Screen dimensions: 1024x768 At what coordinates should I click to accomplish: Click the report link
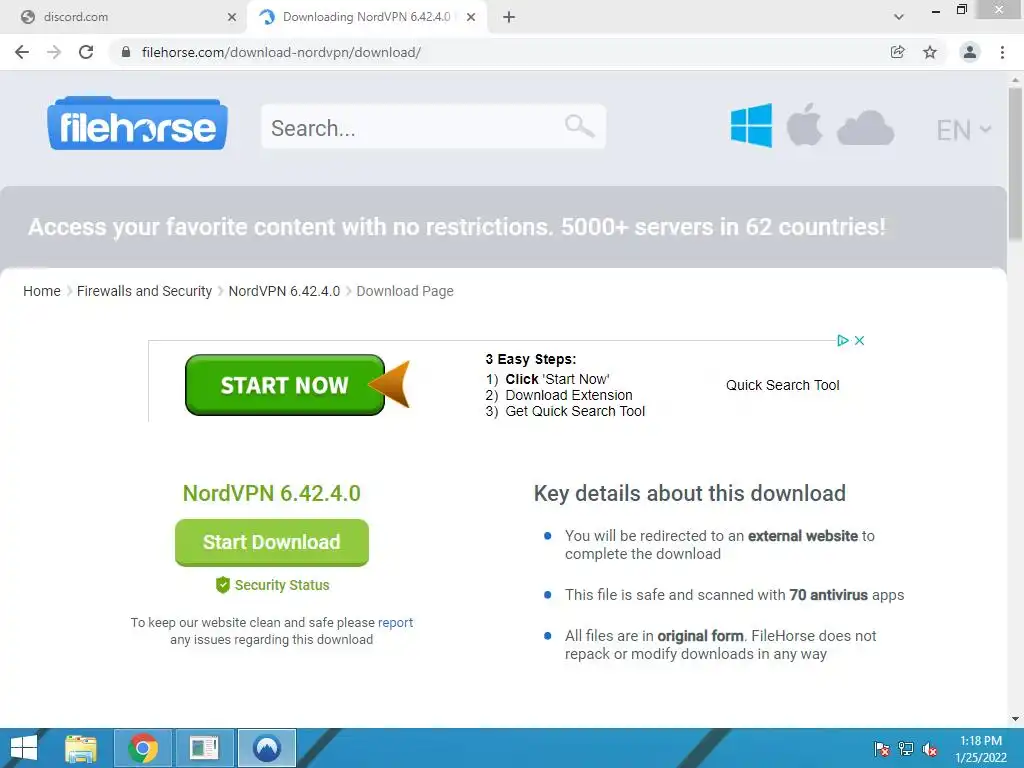coord(395,622)
